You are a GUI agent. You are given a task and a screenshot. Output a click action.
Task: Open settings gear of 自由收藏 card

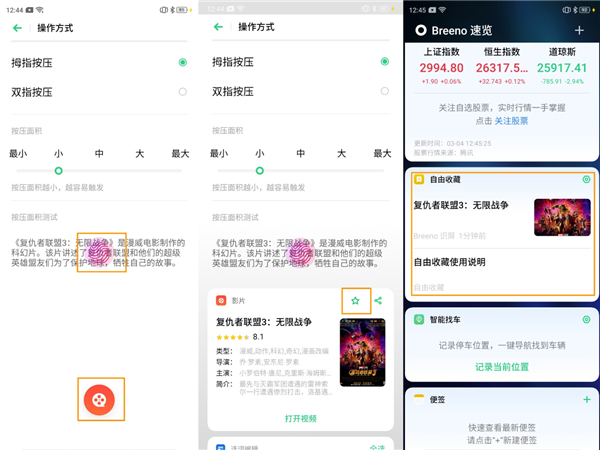tap(586, 180)
